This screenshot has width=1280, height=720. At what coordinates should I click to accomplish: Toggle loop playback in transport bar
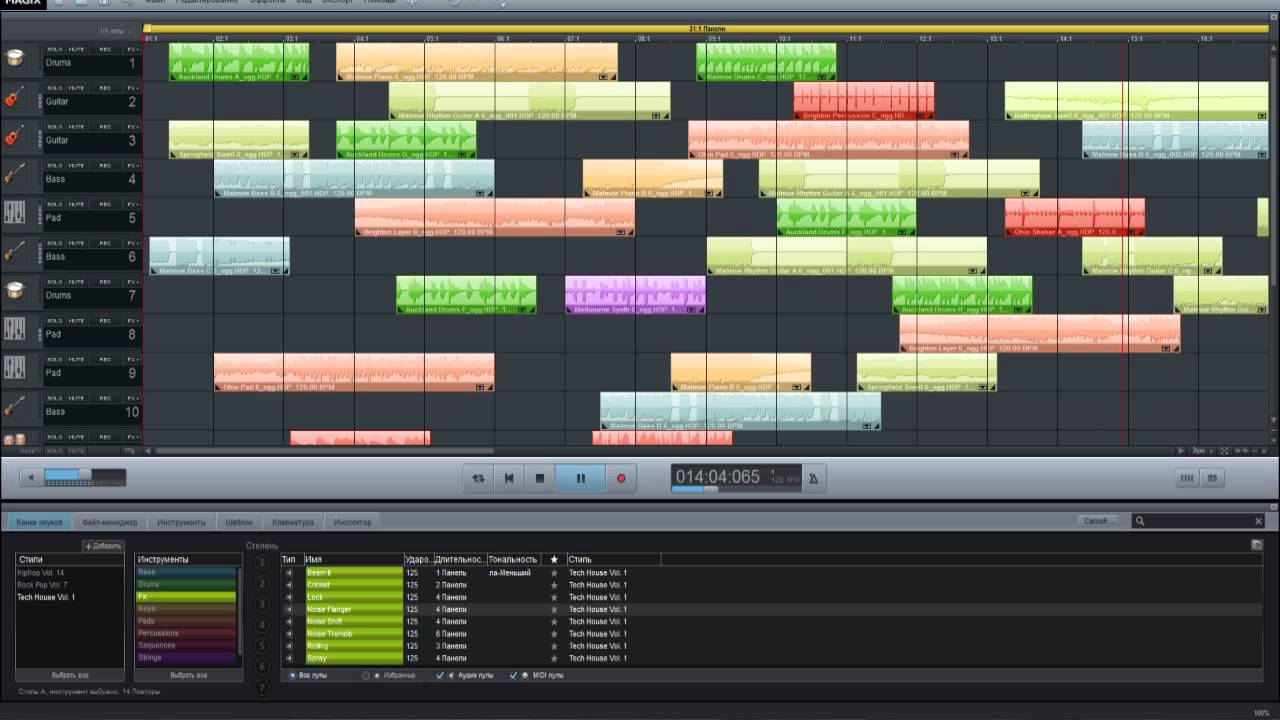(x=478, y=478)
